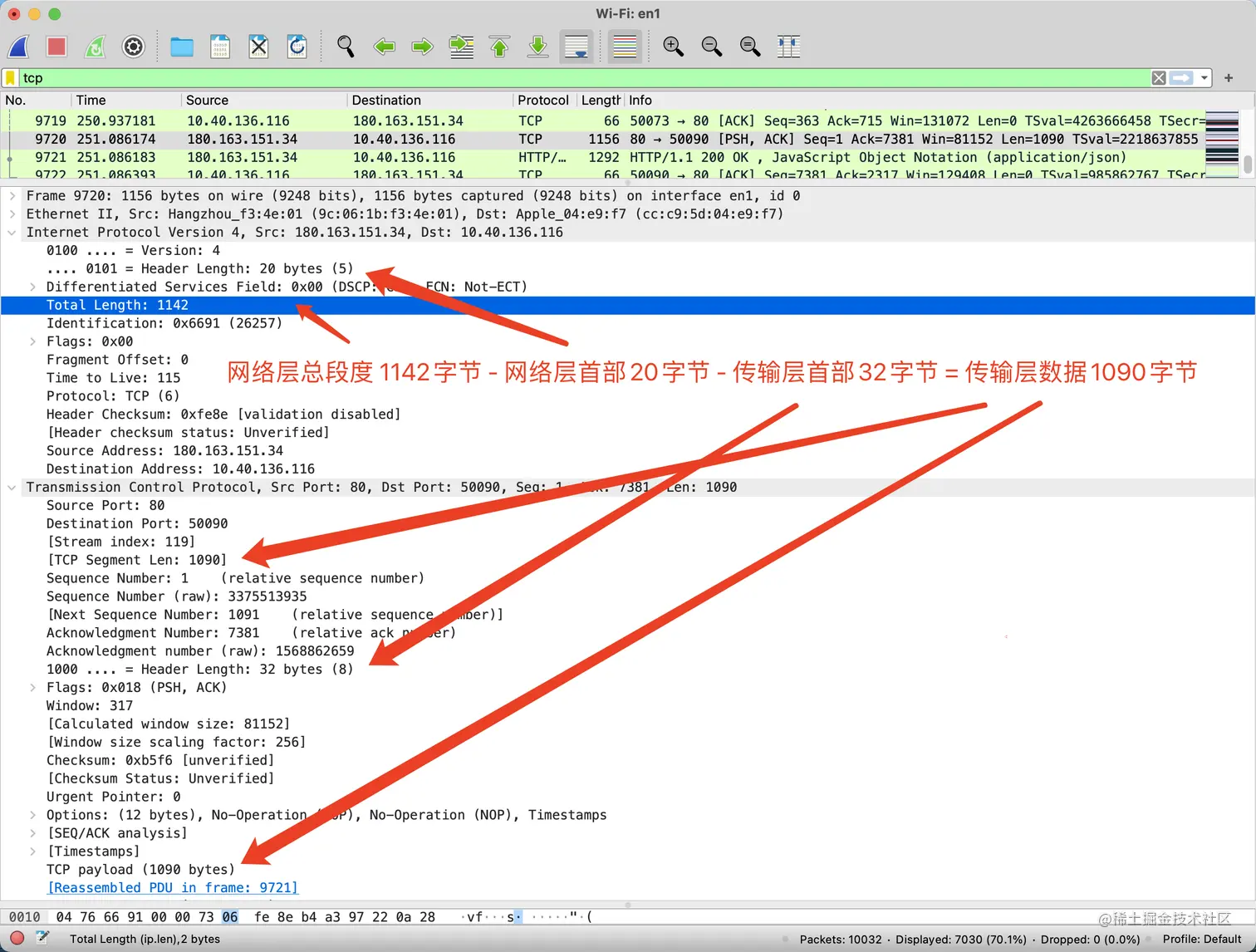This screenshot has height=952, width=1256.
Task: Click the Profile: Default status bar entry
Action: coord(1202,940)
